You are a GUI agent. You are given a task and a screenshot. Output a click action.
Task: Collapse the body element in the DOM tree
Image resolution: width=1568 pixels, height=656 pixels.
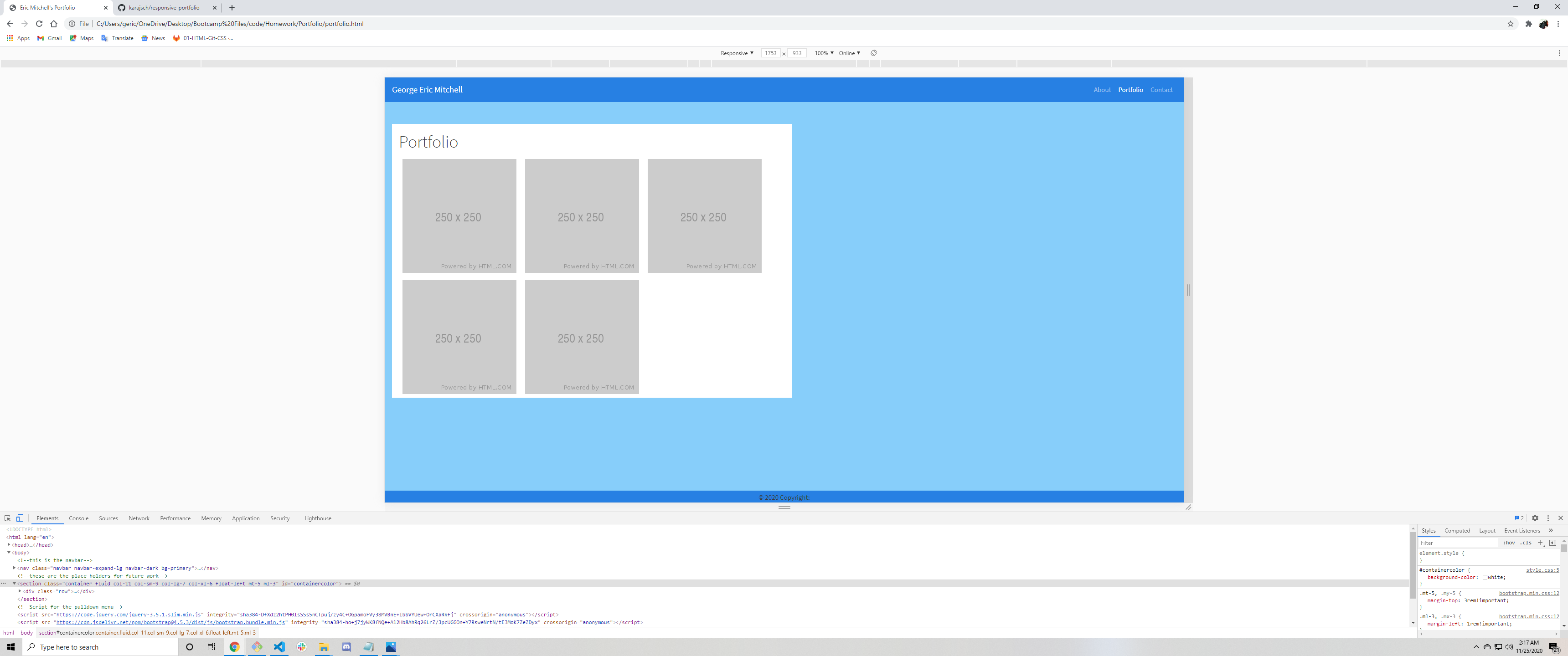pyautogui.click(x=9, y=553)
